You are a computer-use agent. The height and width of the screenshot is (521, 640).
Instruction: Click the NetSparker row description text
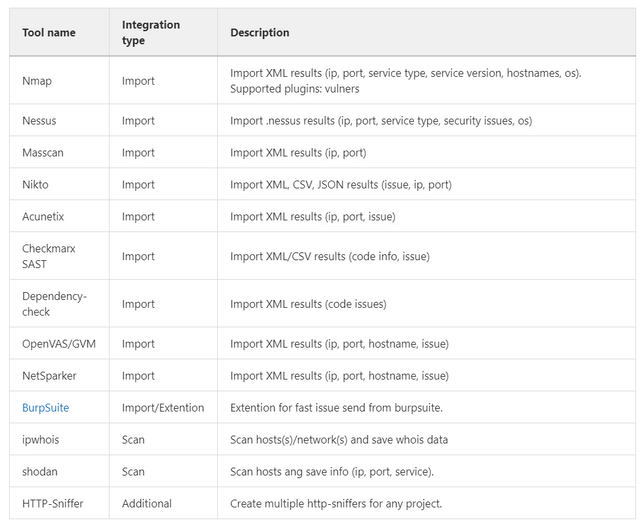pos(339,376)
